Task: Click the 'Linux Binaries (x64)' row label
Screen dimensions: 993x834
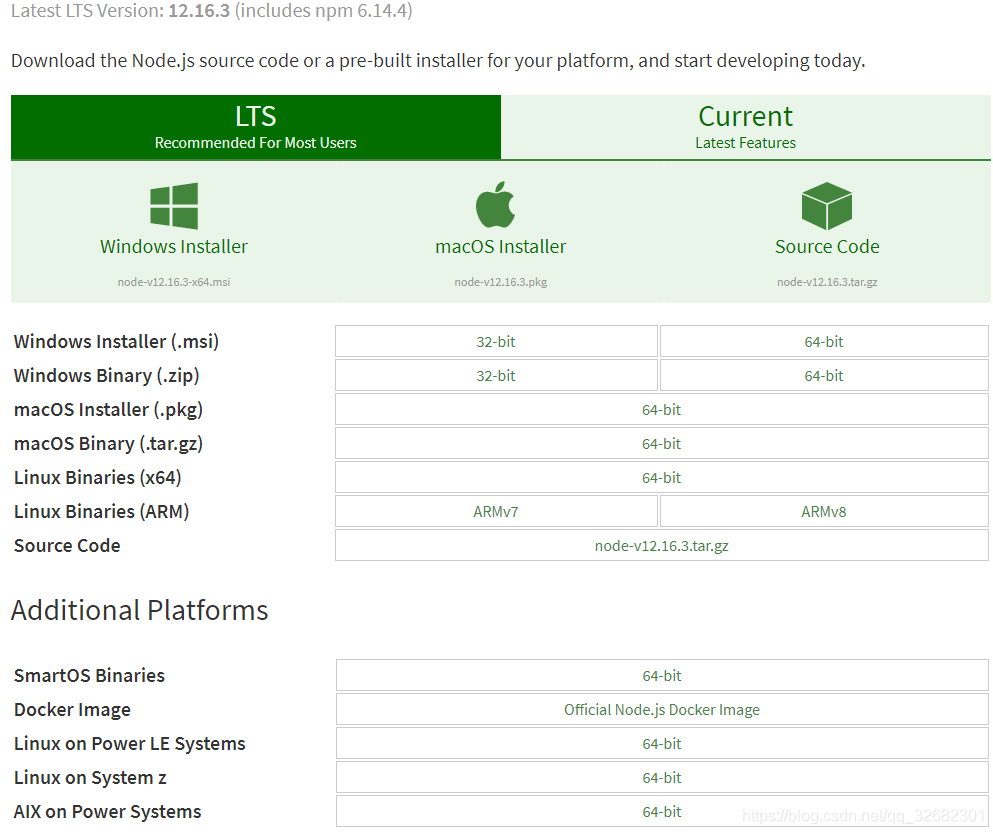Action: [98, 477]
